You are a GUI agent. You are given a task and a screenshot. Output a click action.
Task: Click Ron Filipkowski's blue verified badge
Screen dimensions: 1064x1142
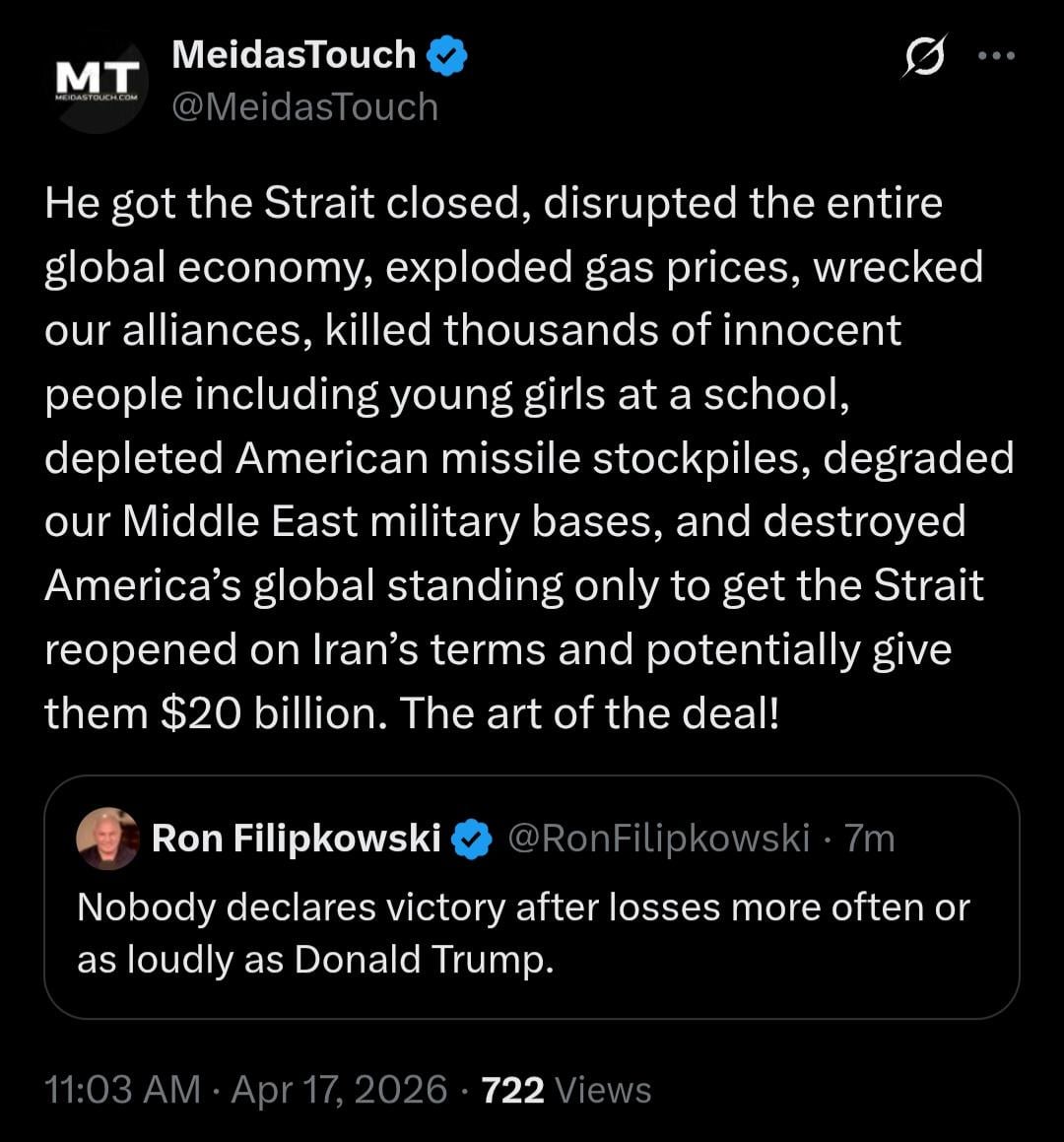click(472, 839)
